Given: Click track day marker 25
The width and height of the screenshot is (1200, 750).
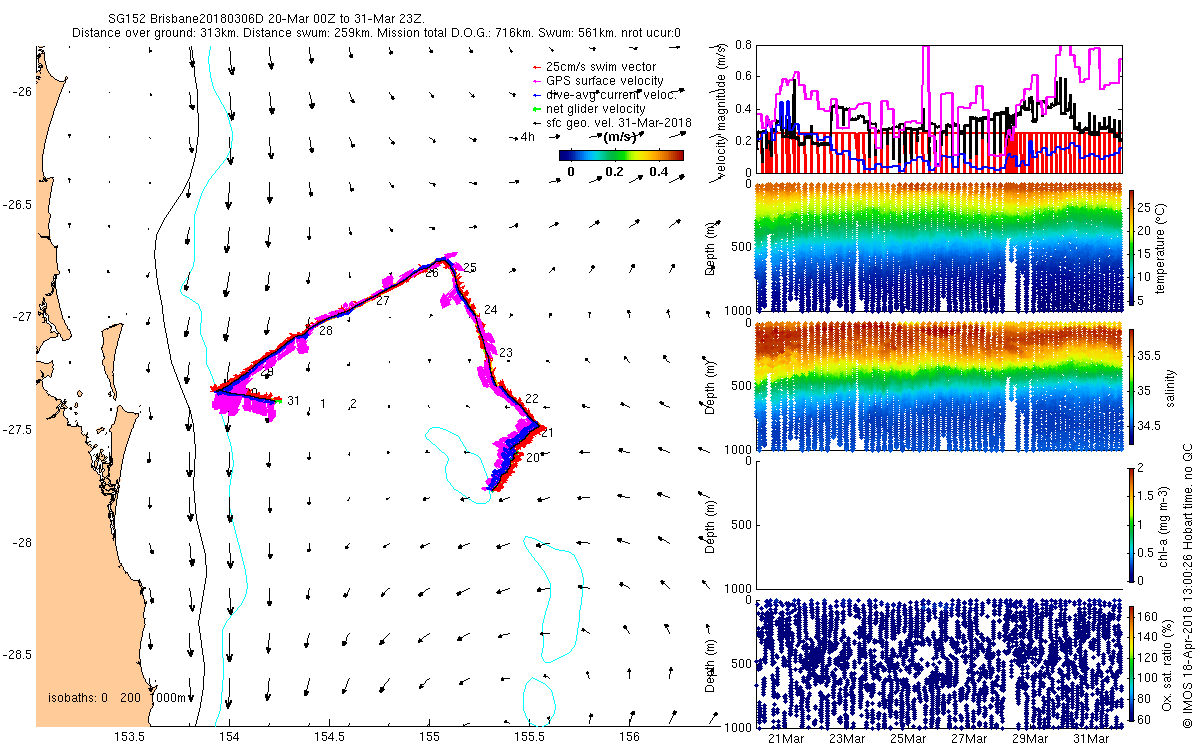Looking at the screenshot, I should (x=470, y=268).
